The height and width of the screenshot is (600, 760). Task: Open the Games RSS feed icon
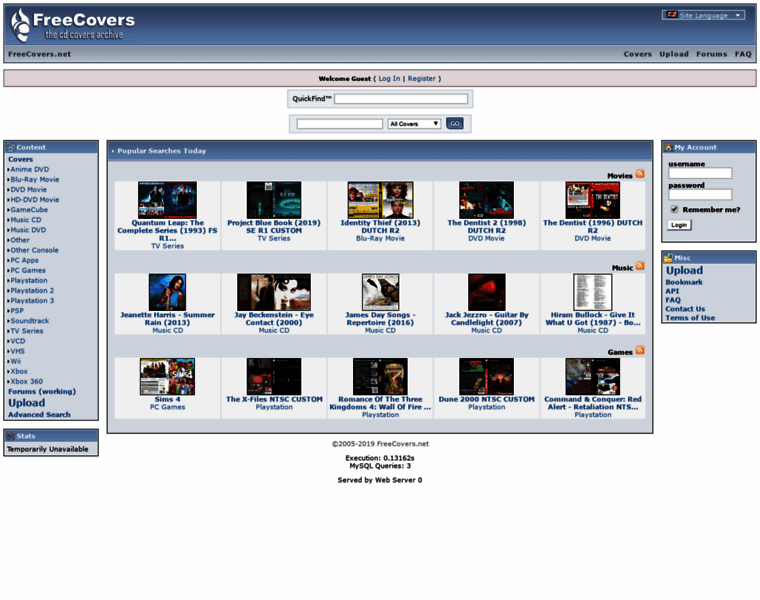pos(640,350)
